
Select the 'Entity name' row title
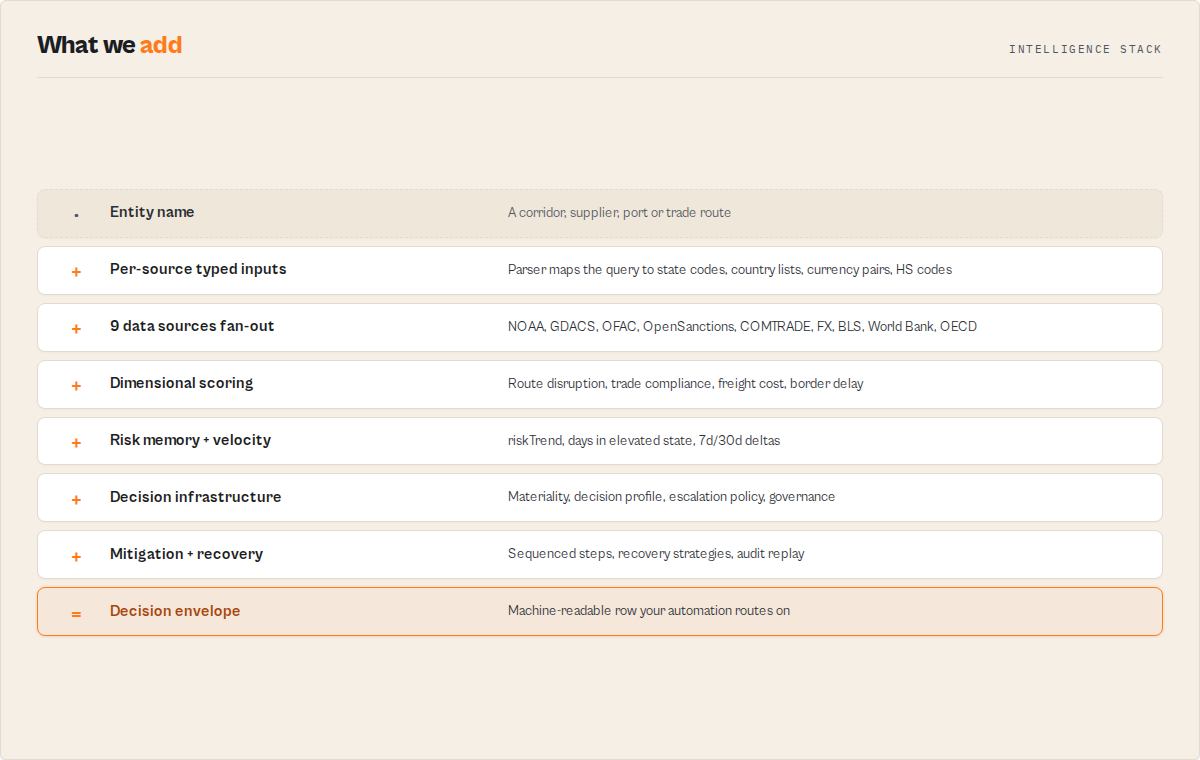[x=152, y=212]
